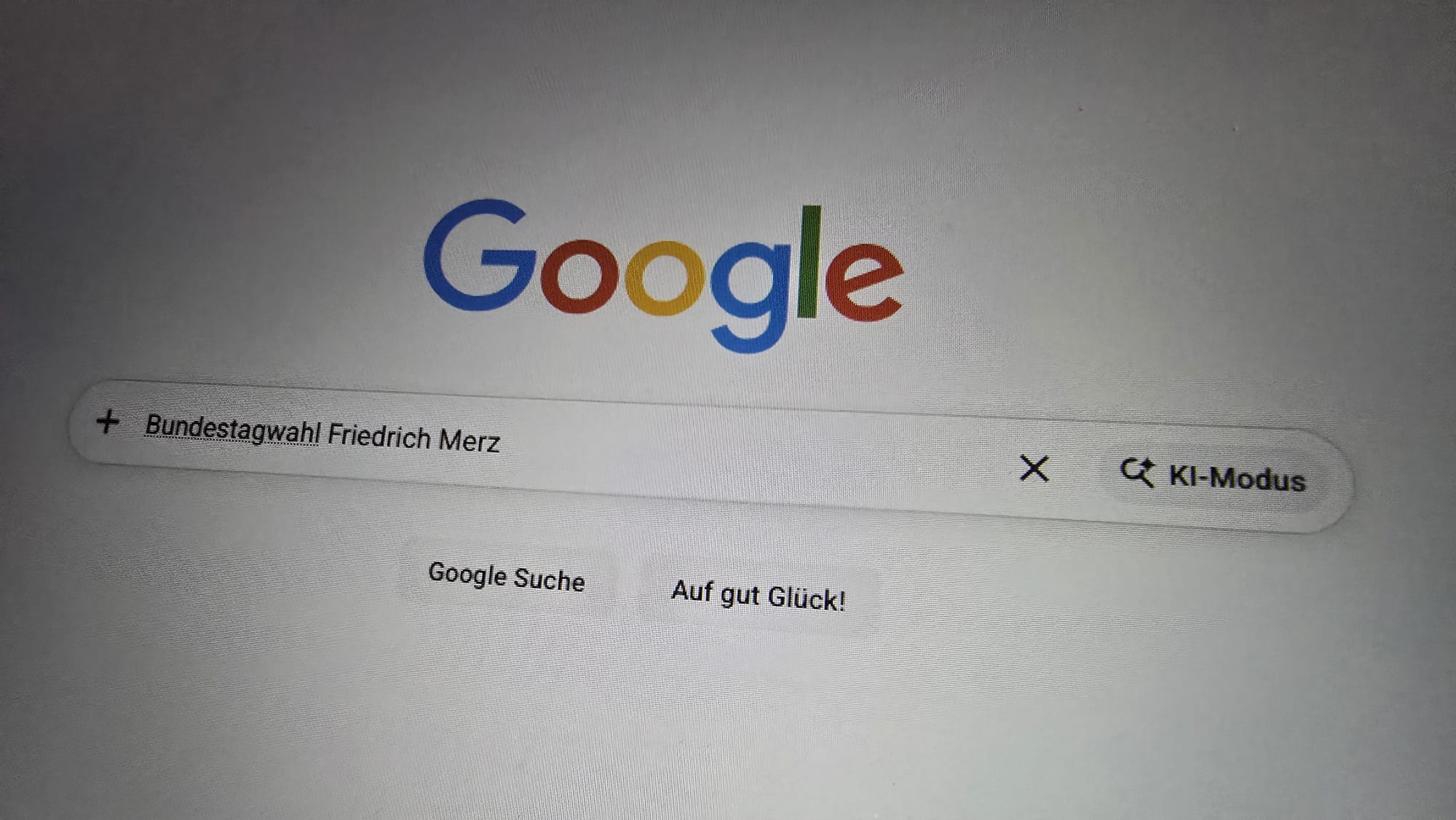
Task: Click the underlined word Bundestagwahl
Action: coord(232,428)
